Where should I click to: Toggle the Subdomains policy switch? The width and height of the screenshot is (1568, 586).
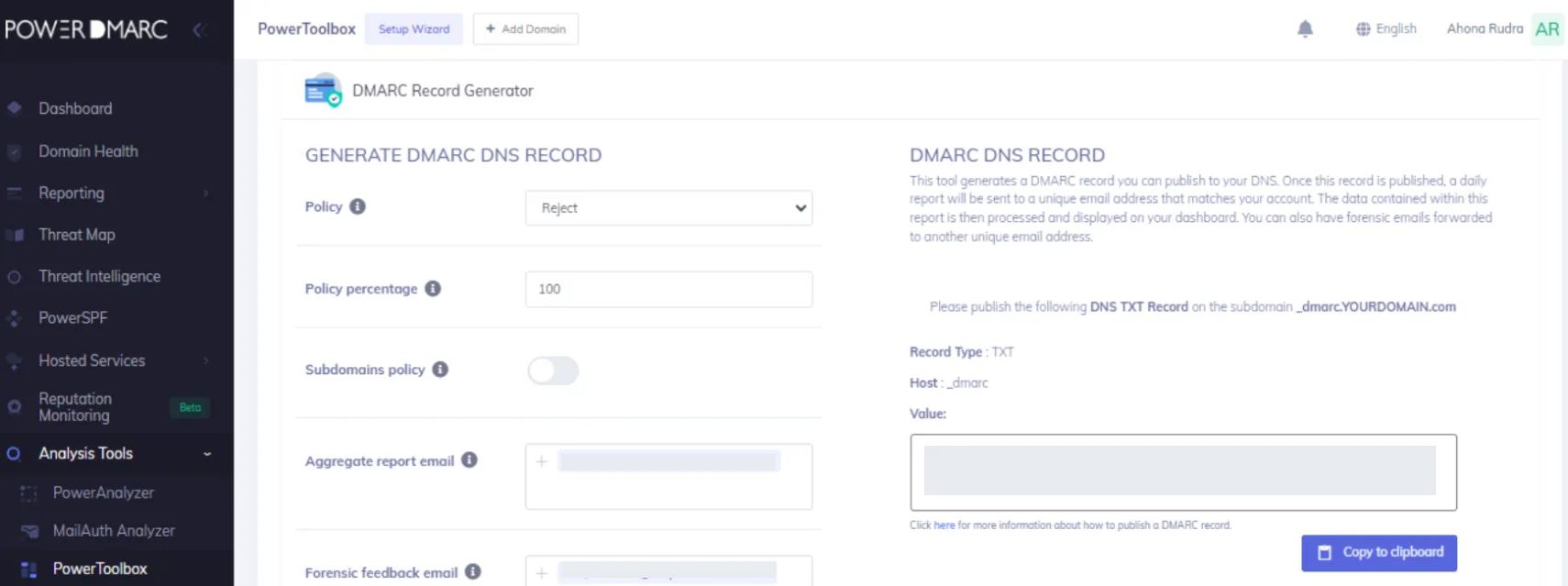coord(553,370)
